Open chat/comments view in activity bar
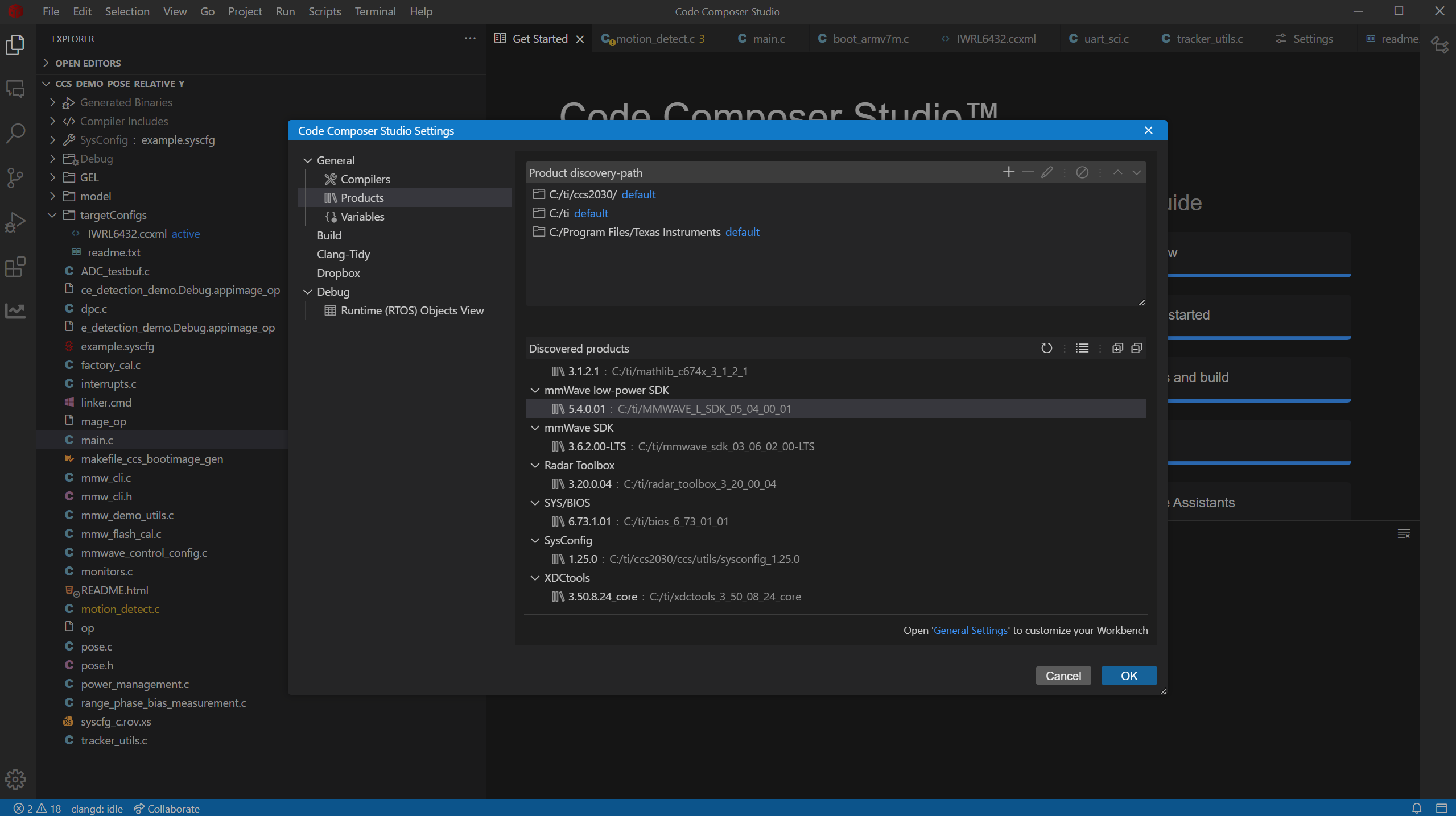The width and height of the screenshot is (1456, 816). tap(15, 89)
